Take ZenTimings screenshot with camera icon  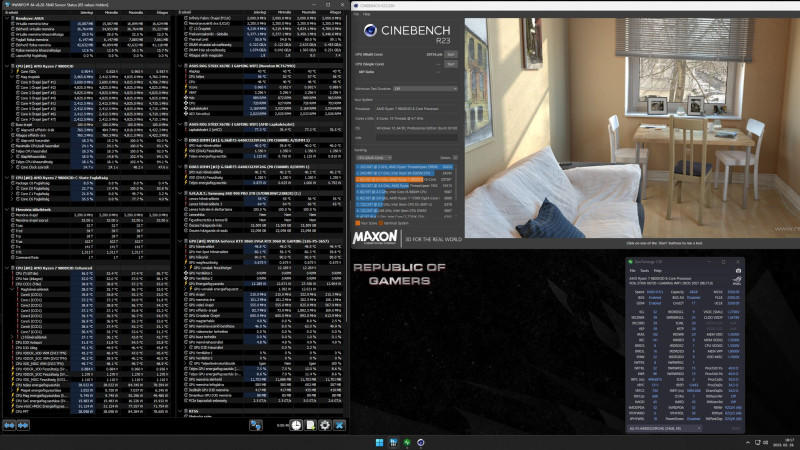click(x=738, y=270)
